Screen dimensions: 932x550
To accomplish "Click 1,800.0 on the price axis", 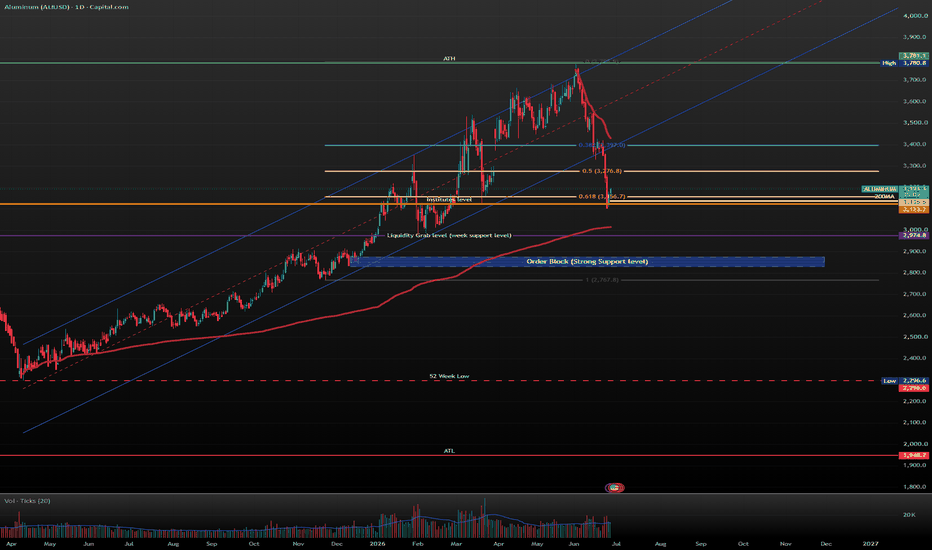I will [915, 486].
